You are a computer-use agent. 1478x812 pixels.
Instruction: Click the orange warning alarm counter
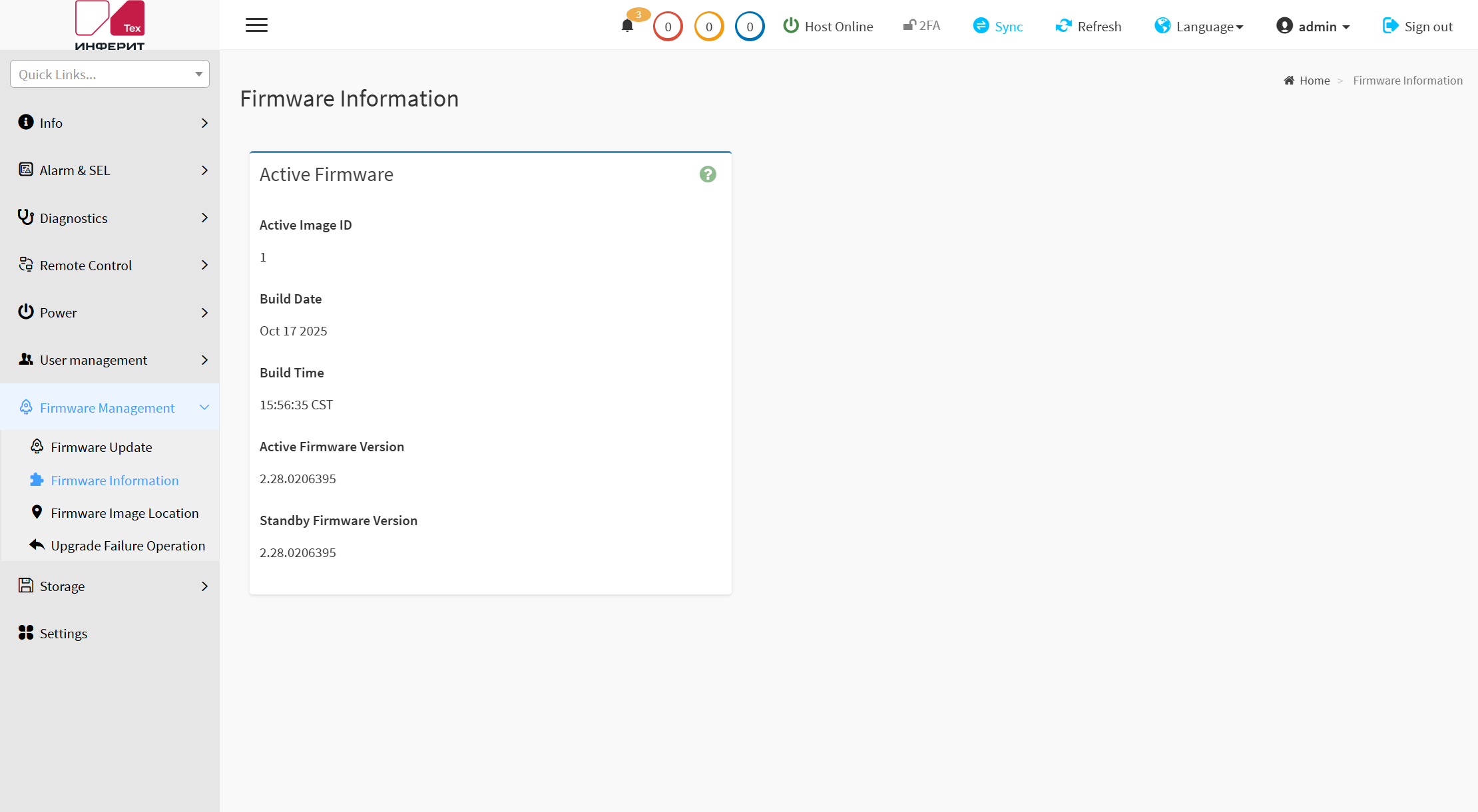pos(709,27)
